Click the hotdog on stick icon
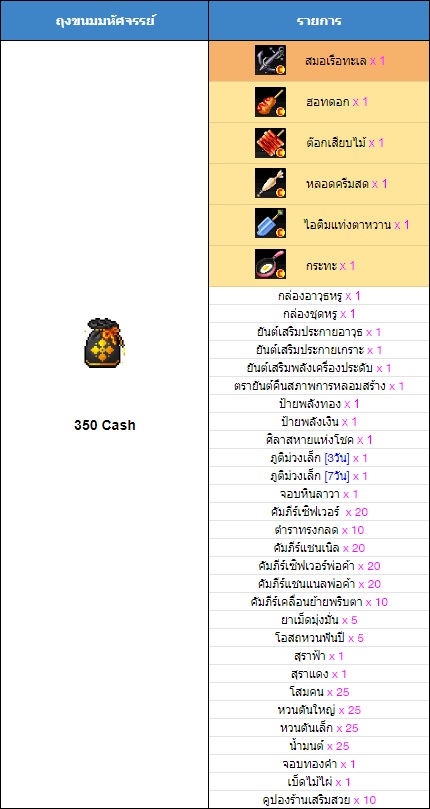The height and width of the screenshot is (809, 430). [270, 102]
